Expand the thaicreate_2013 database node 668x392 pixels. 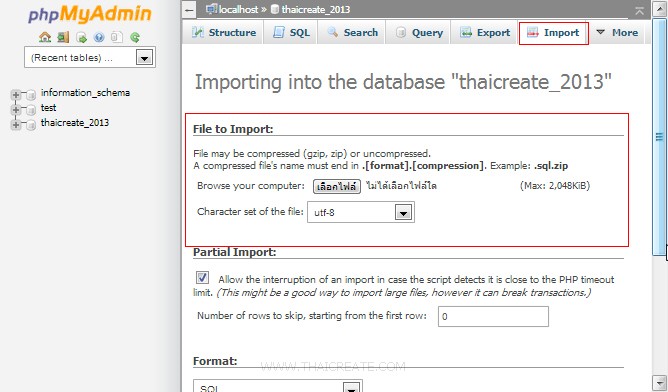point(16,124)
